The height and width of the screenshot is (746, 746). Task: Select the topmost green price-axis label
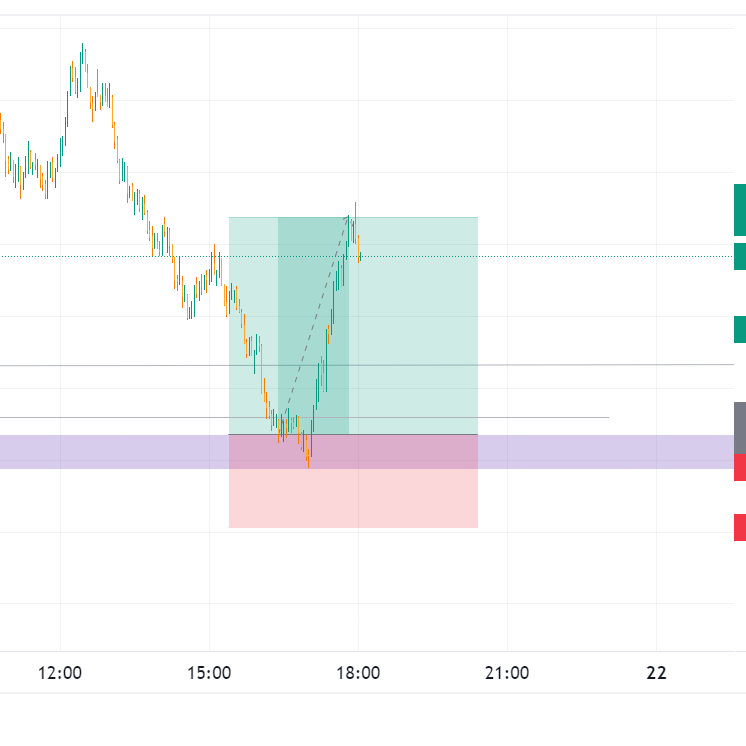click(740, 209)
